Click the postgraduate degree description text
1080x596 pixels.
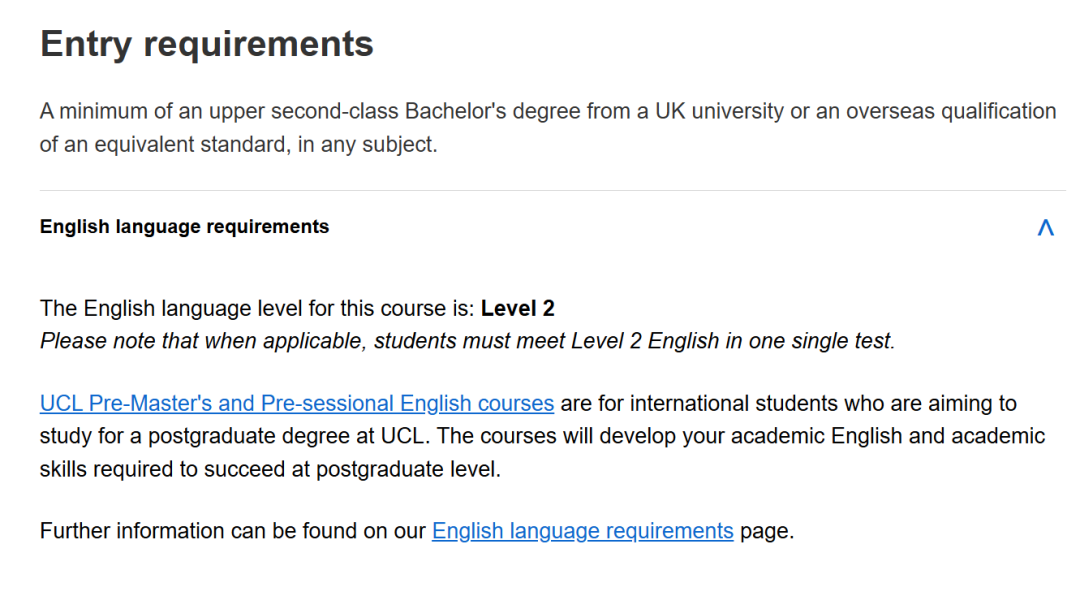pyautogui.click(x=540, y=435)
